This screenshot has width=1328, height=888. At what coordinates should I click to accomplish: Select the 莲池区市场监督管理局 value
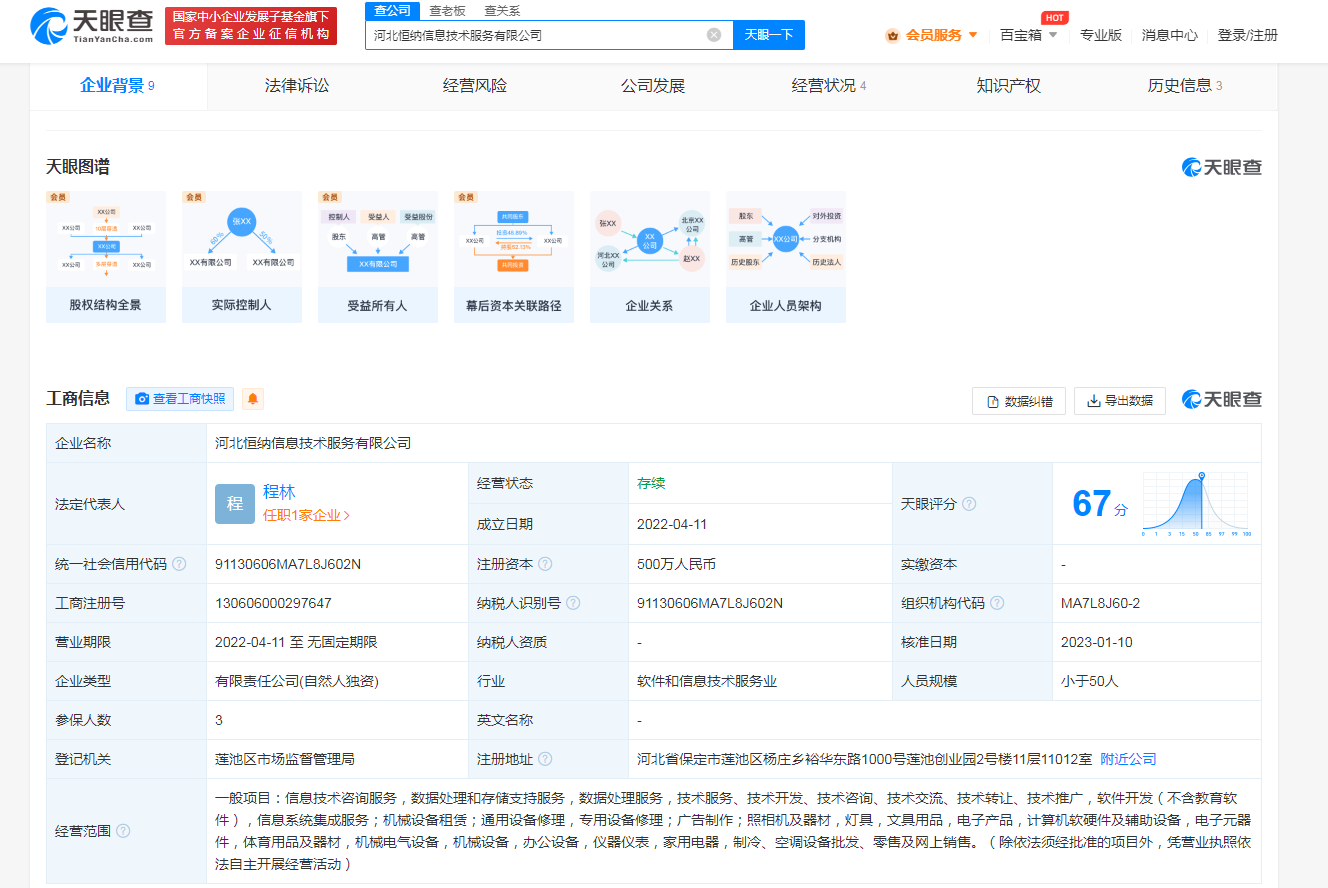[285, 759]
